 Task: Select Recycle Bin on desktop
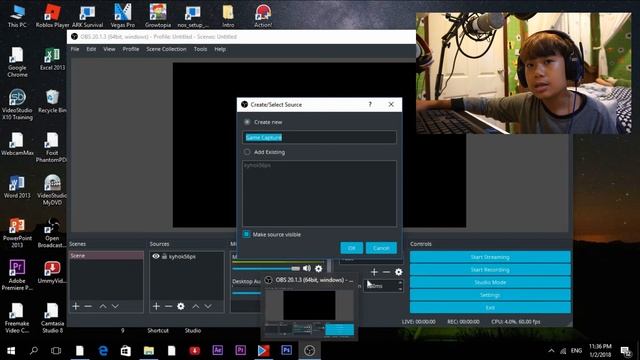52,101
